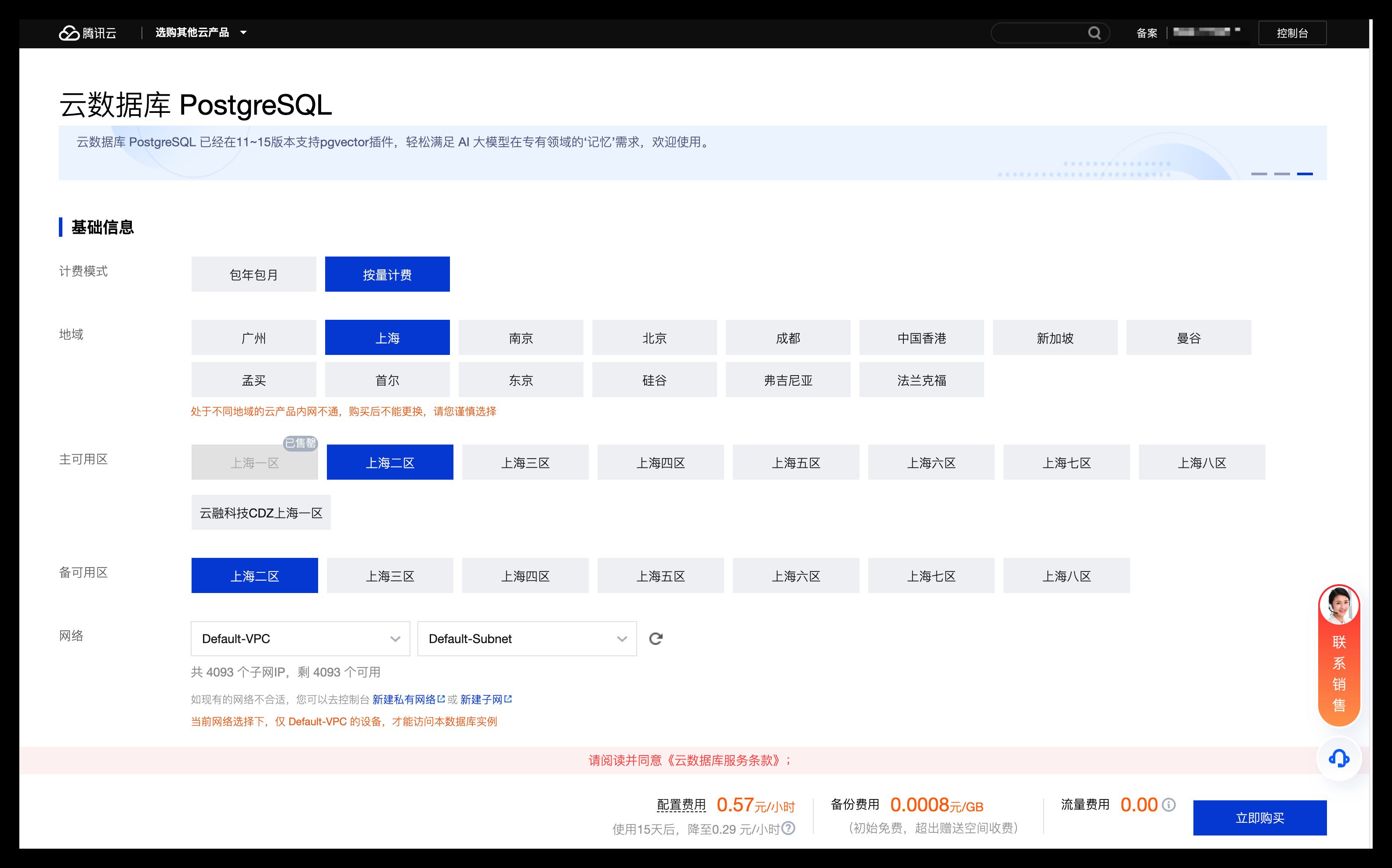1392x868 pixels.
Task: Click the Tencent Cloud logo
Action: coord(87,33)
